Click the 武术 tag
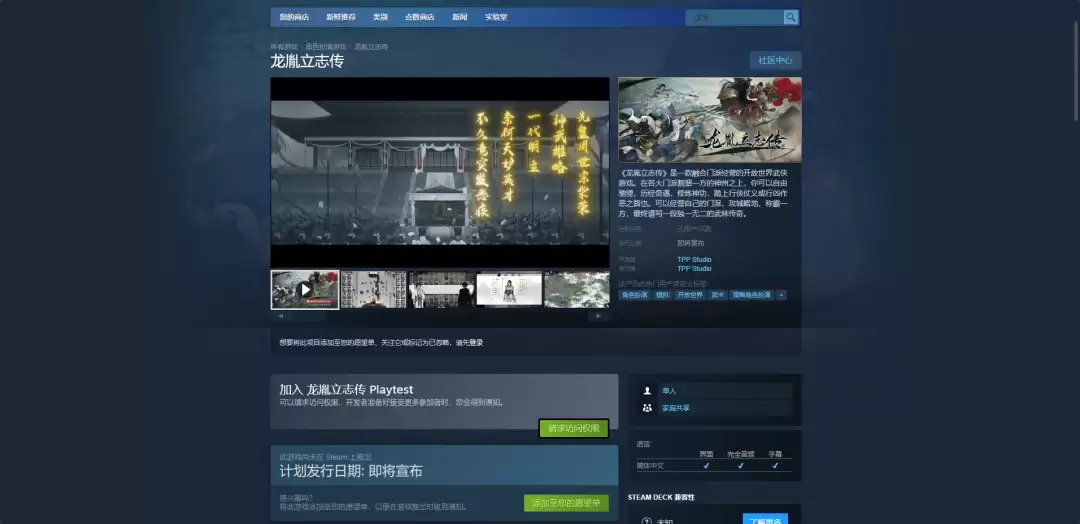Viewport: 1080px width, 524px height. click(x=718, y=295)
